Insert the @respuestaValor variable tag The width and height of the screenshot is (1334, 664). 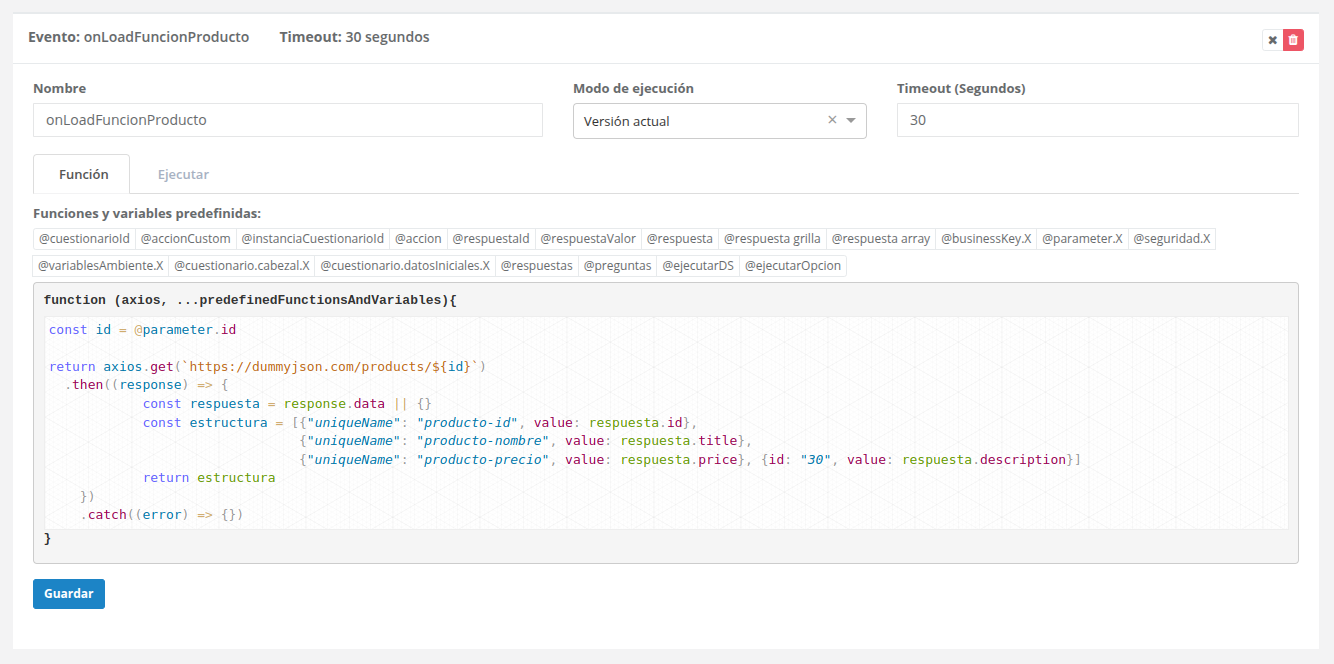click(x=588, y=239)
